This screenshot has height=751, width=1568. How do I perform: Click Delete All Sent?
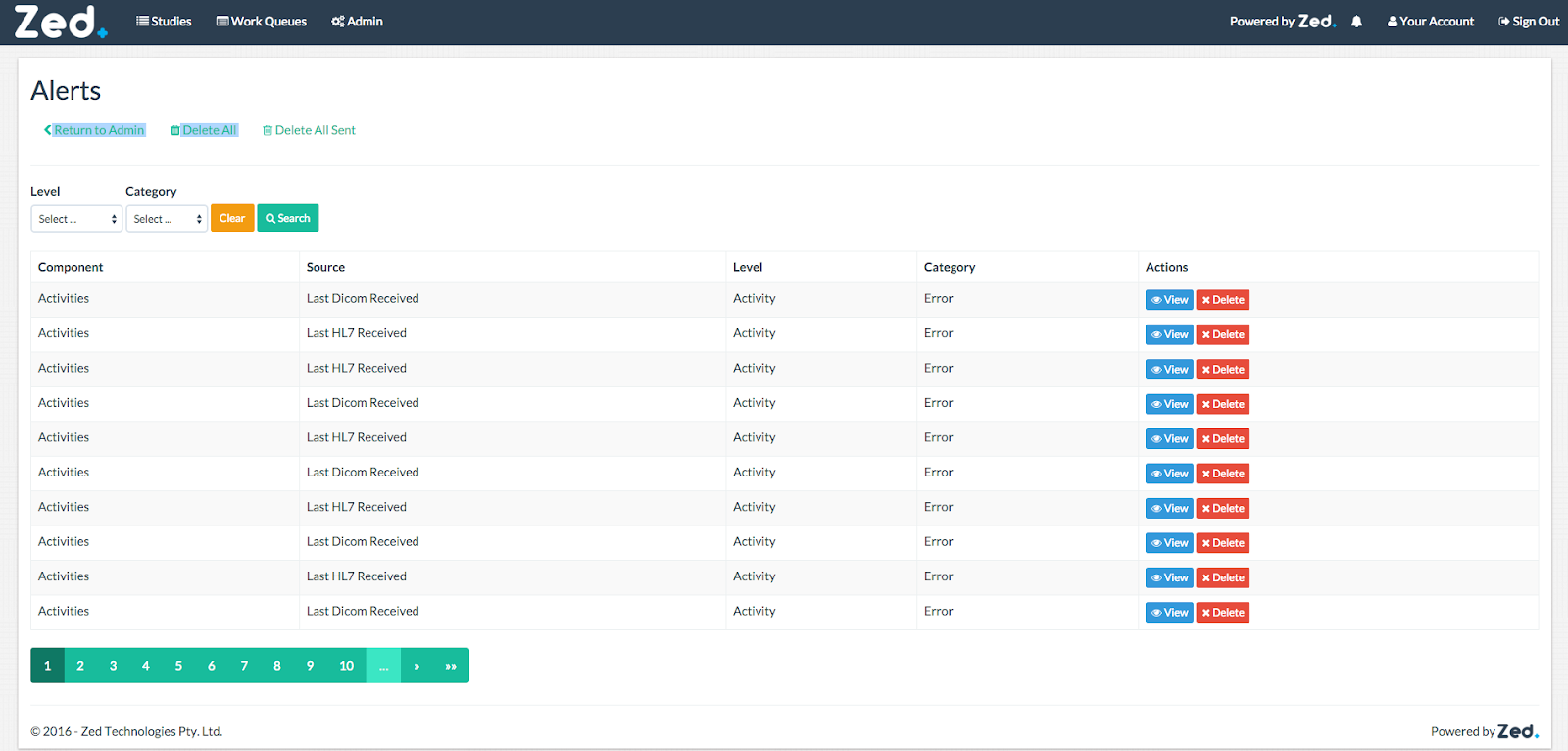point(309,130)
